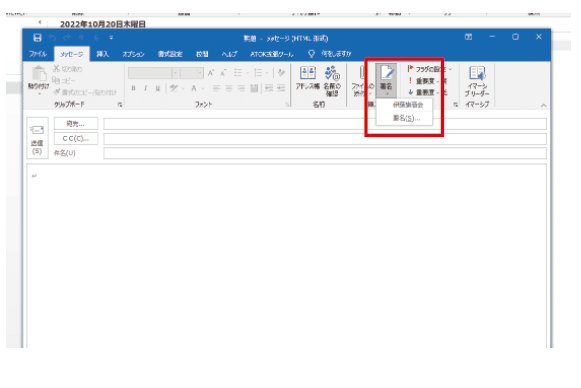Image resolution: width=581 pixels, height=388 pixels.
Task: Click the increase indent icon
Action: tap(281, 88)
